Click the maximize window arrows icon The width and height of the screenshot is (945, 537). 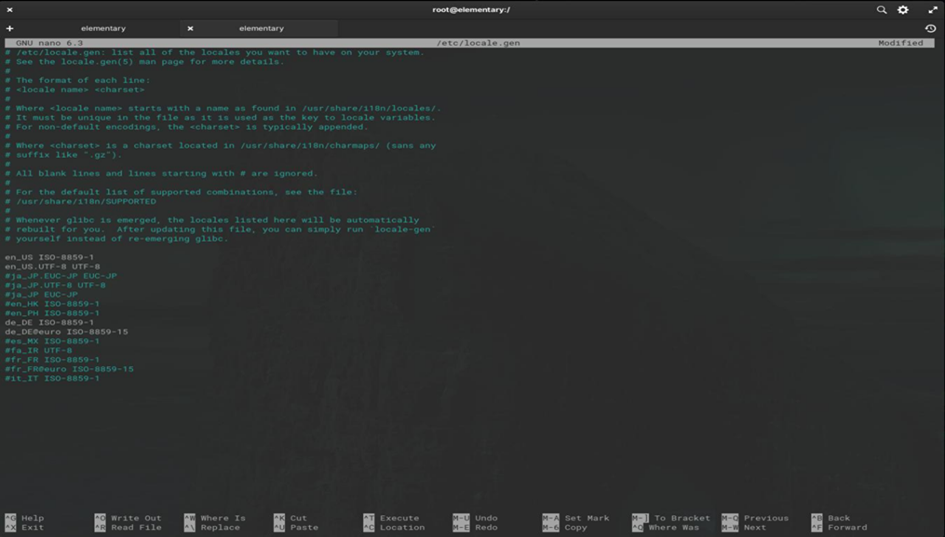pos(933,9)
